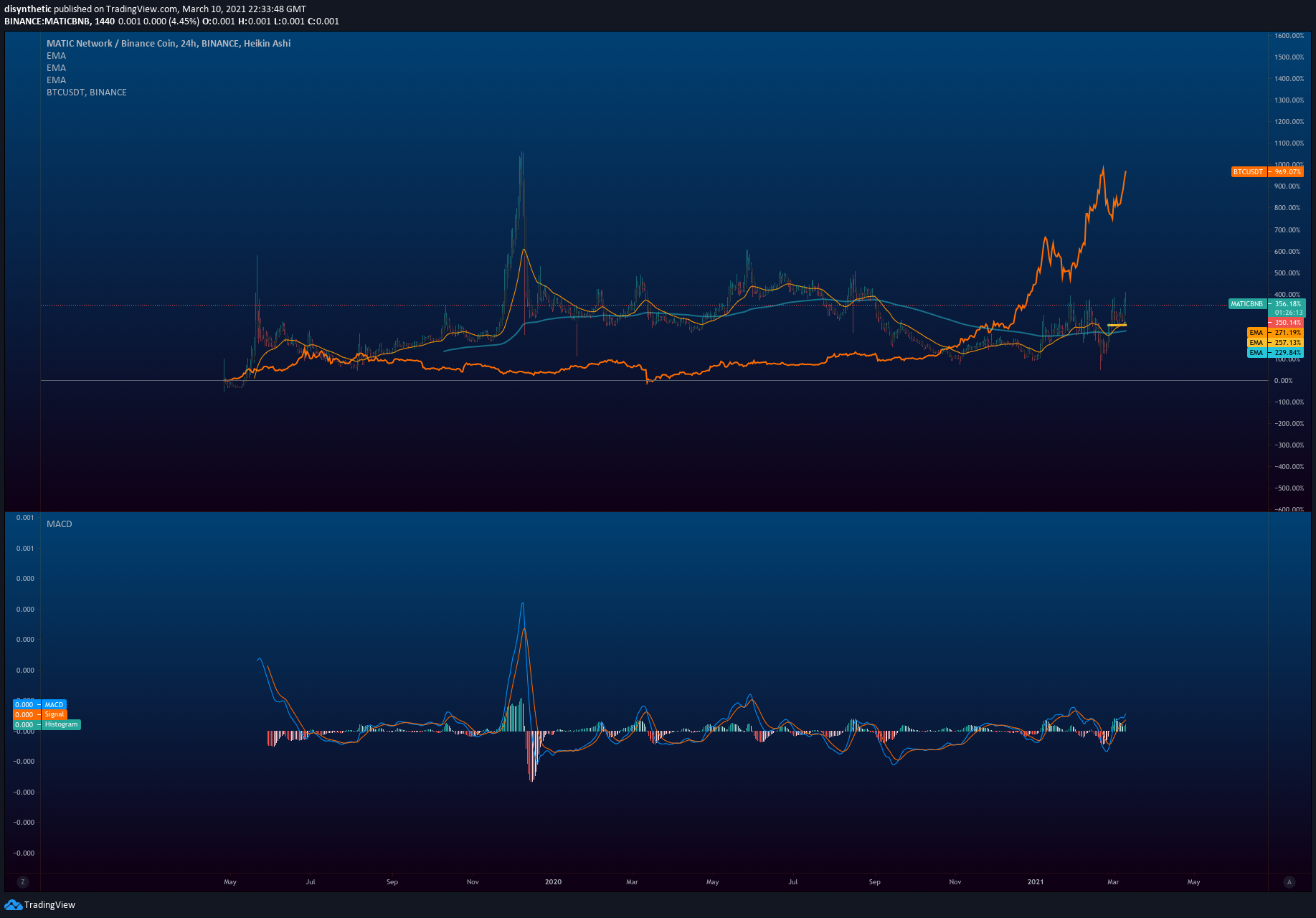Select the orange Signal value label
The image size is (1316, 918).
pos(40,715)
